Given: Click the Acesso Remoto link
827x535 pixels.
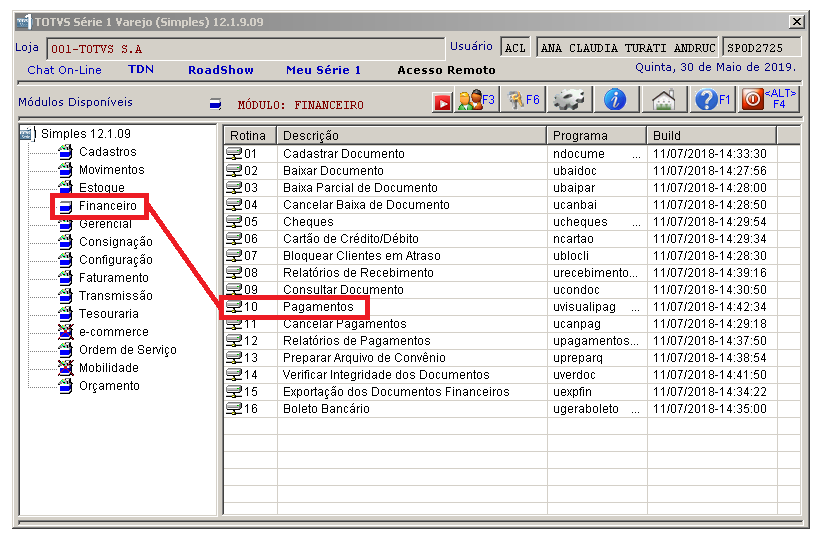Looking at the screenshot, I should tap(446, 70).
